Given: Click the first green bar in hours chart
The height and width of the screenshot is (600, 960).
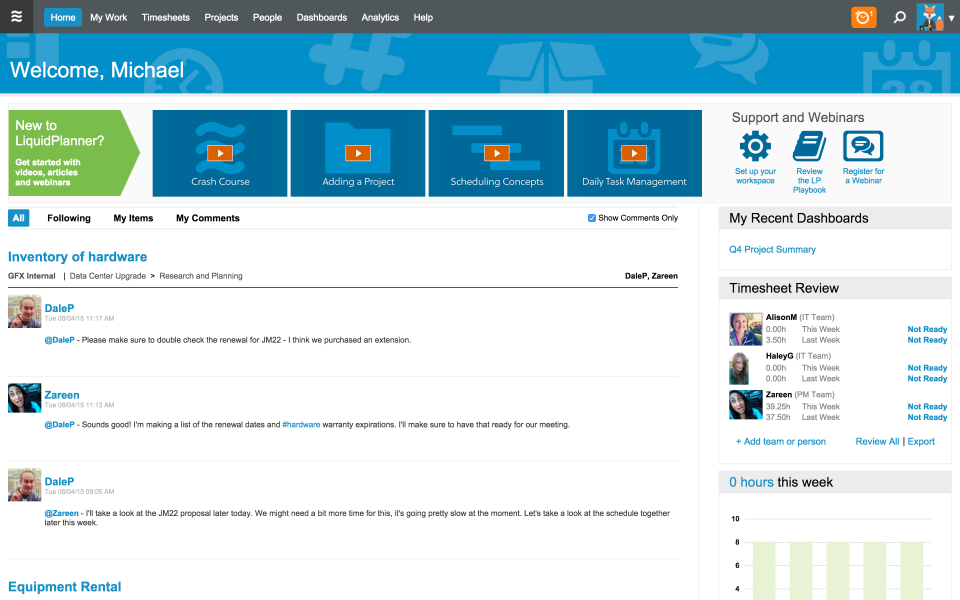Looking at the screenshot, I should 763,571.
